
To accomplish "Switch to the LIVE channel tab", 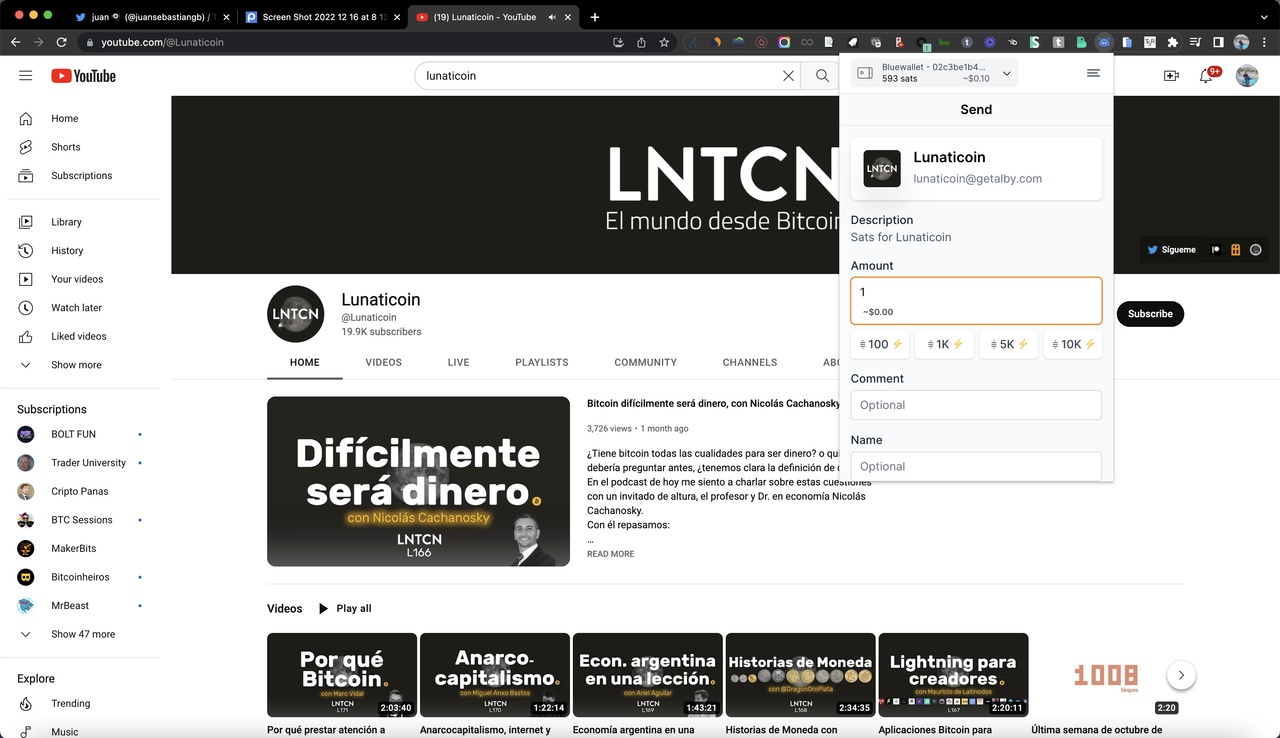I will [x=459, y=362].
